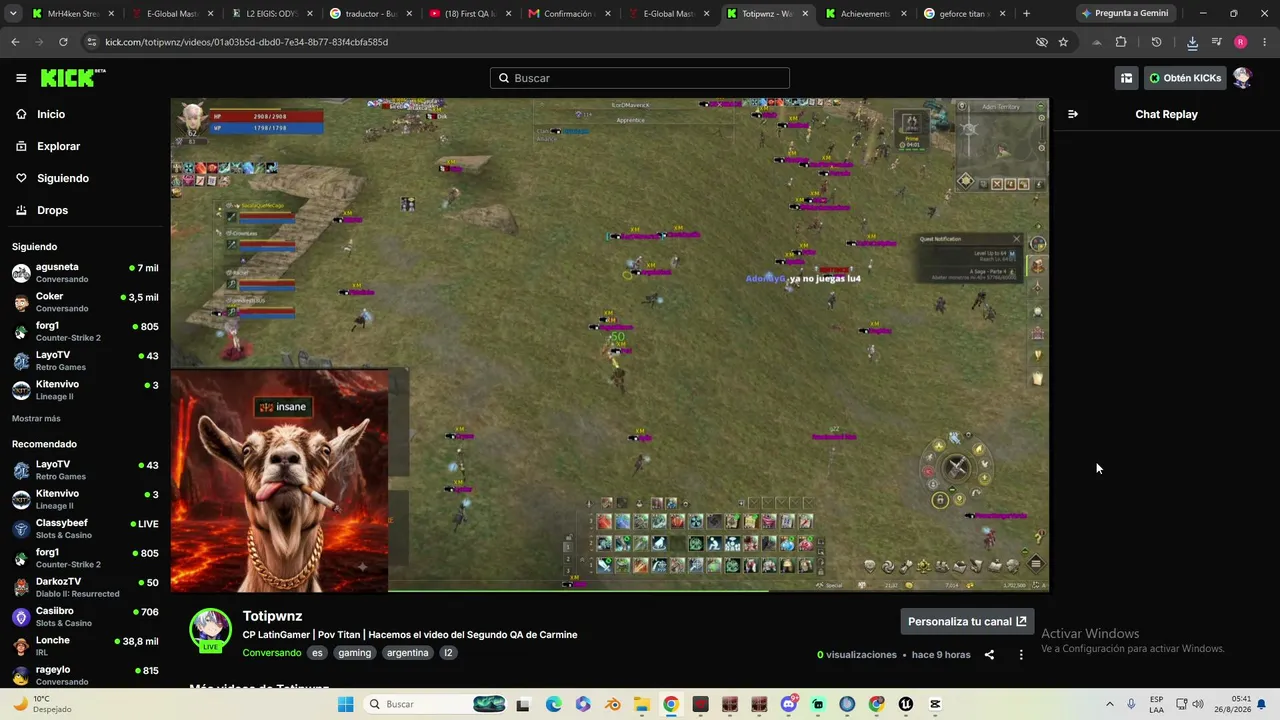
Task: Open File Explorer from the taskbar
Action: [x=641, y=704]
